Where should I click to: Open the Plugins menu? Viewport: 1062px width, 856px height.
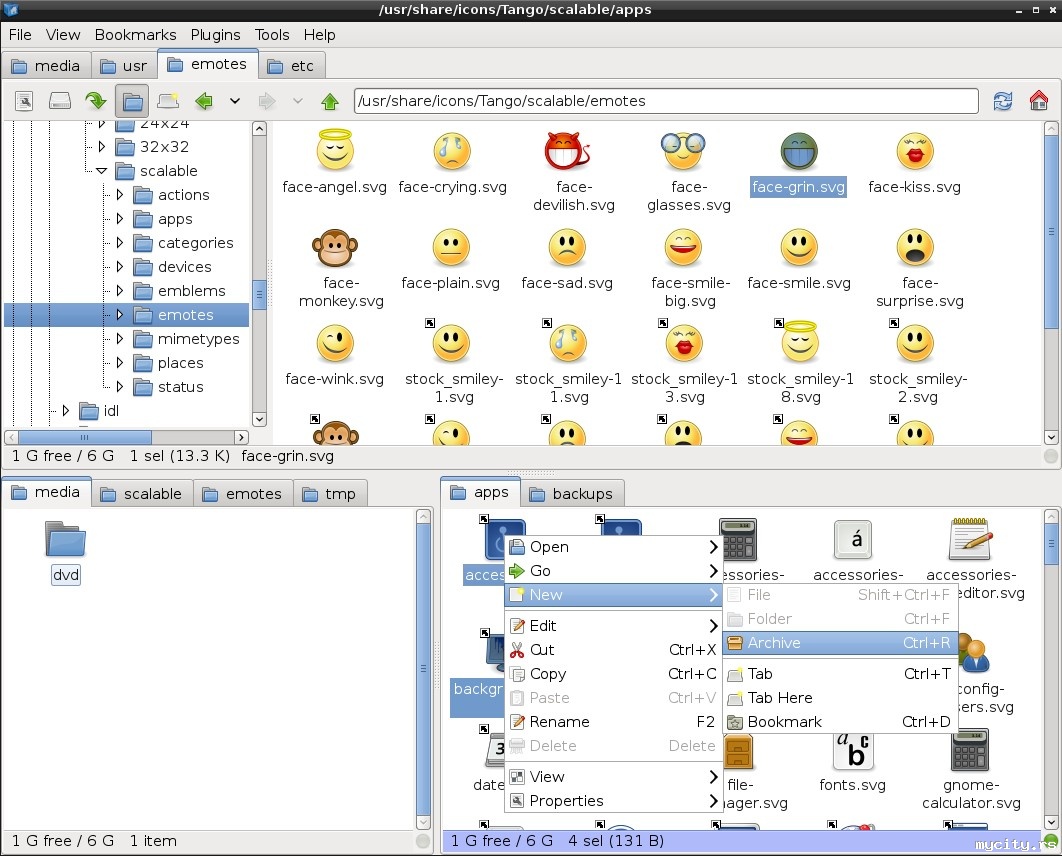(x=216, y=35)
